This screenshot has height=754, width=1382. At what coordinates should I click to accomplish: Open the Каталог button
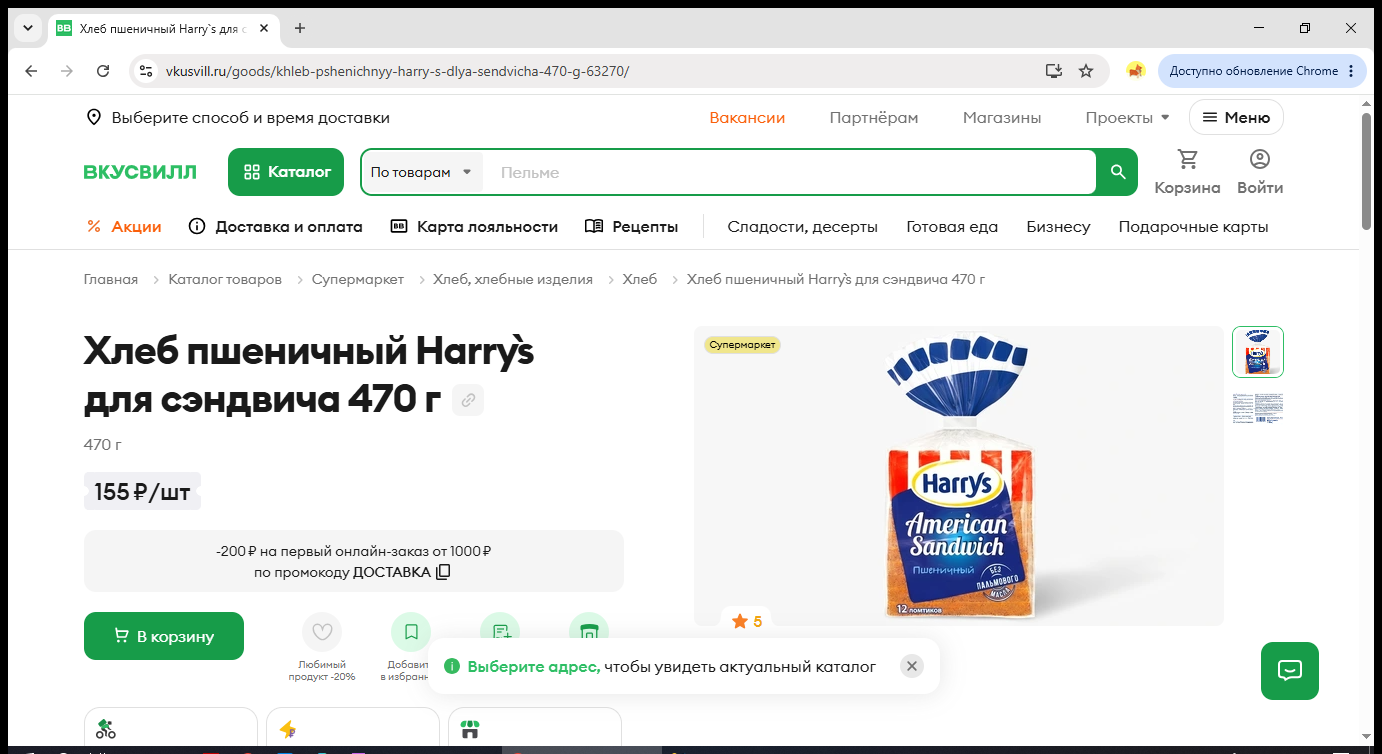(x=286, y=172)
